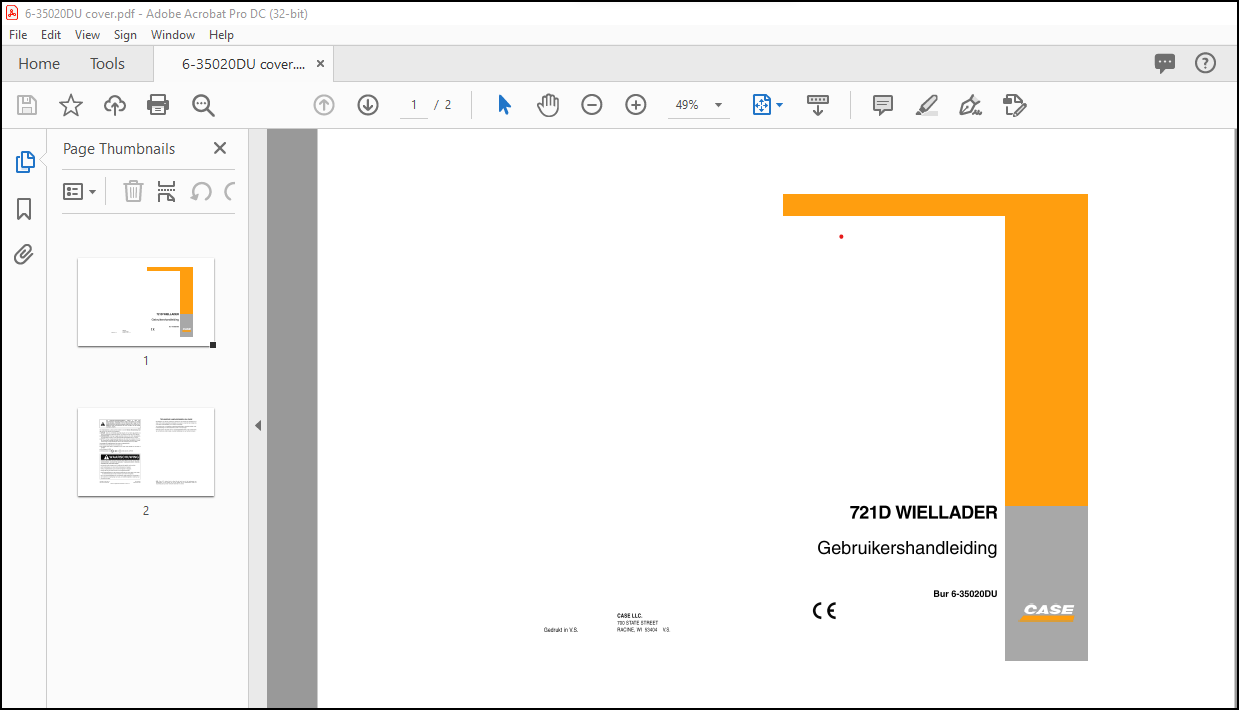Screen dimensions: 1239x710
Task: Open the Sign menu
Action: (x=125, y=34)
